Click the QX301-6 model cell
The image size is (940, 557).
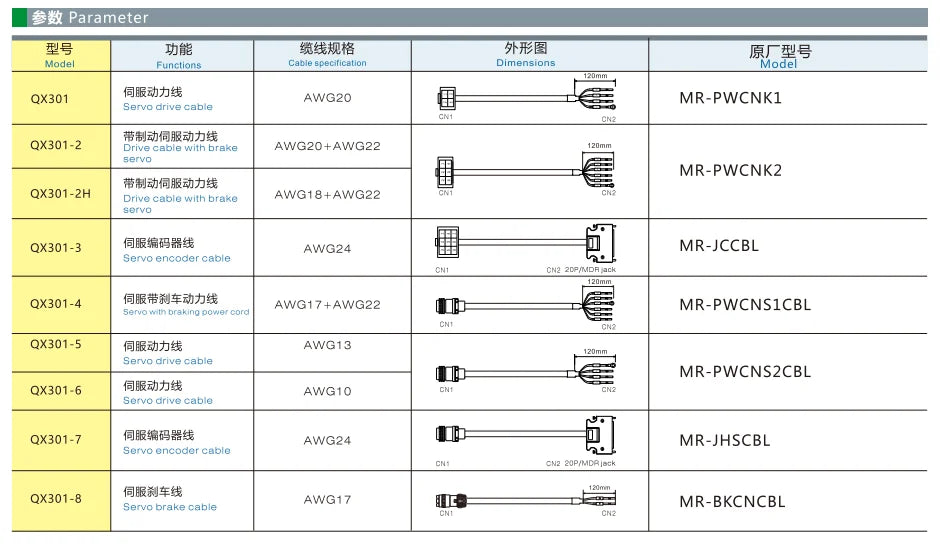tap(61, 391)
